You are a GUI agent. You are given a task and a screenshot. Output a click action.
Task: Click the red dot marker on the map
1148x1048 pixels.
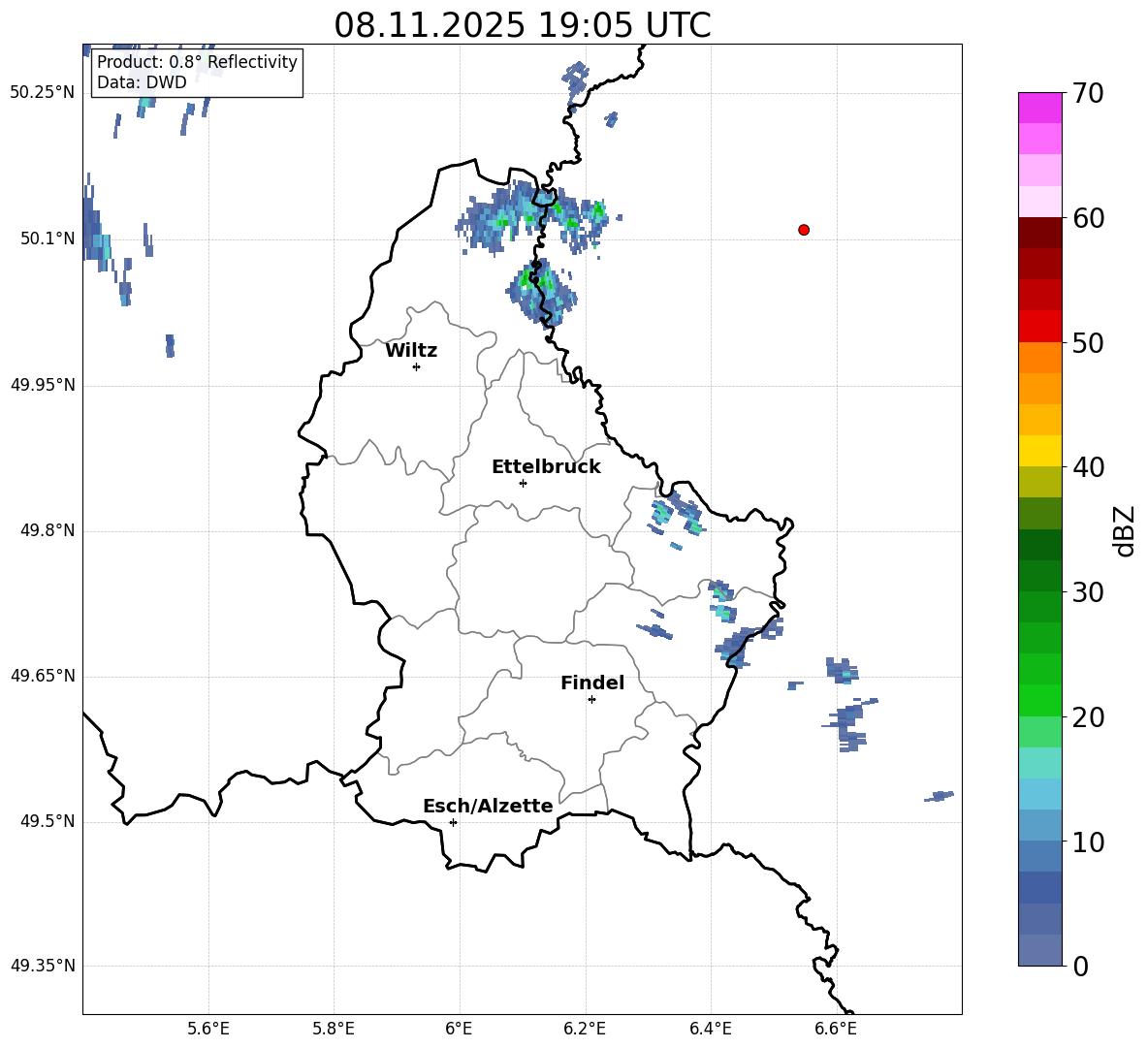804,230
